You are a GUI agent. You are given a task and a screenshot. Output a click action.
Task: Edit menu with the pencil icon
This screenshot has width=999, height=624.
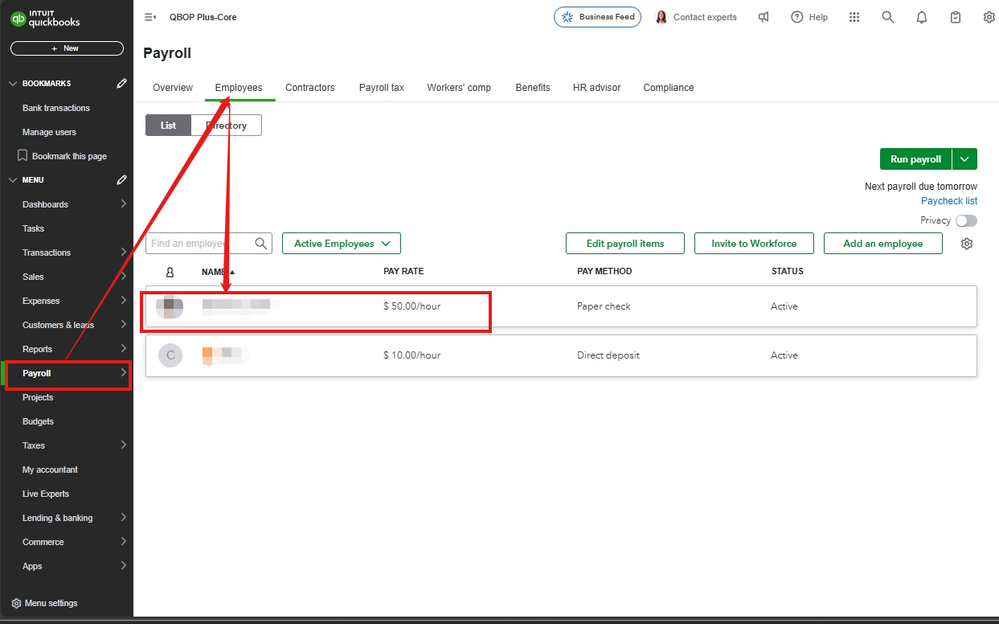[x=122, y=180]
